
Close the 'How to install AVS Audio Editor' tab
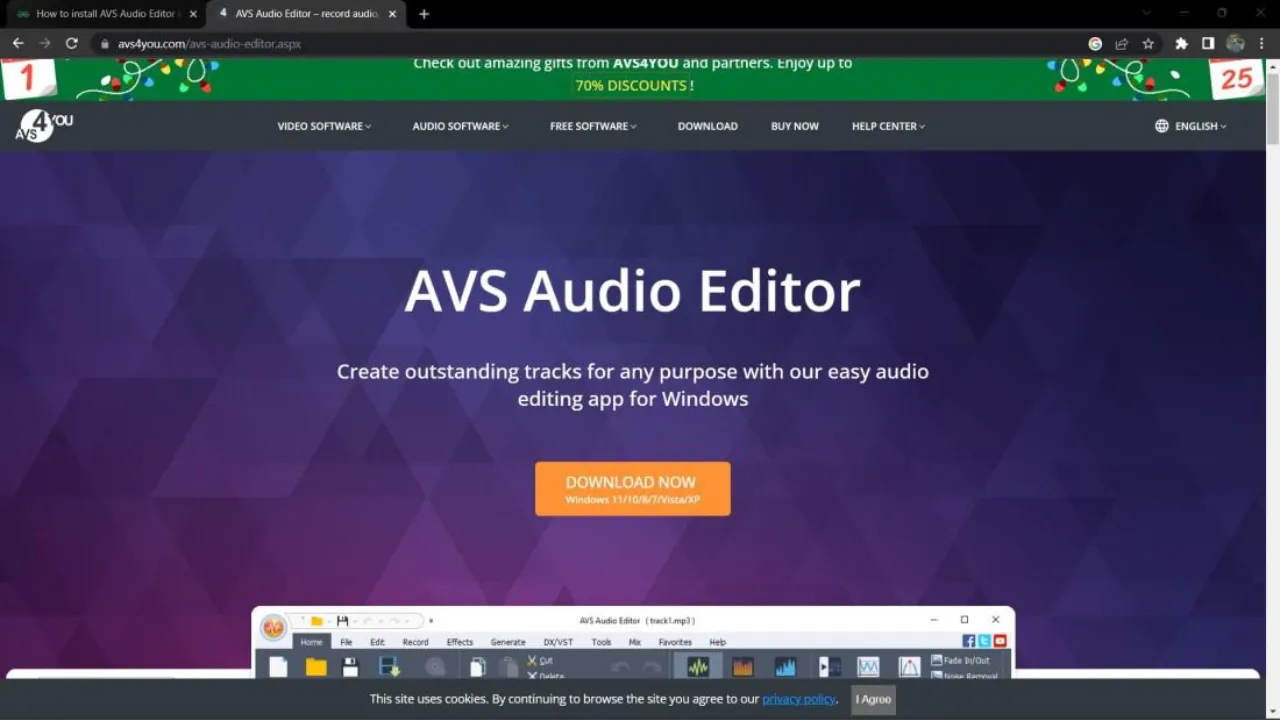click(193, 14)
